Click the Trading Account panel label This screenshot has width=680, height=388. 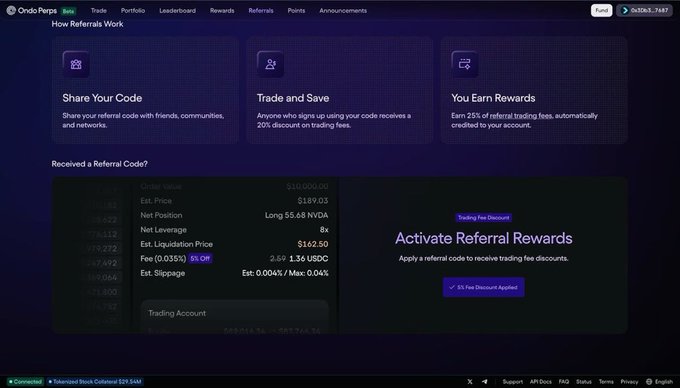(x=177, y=313)
